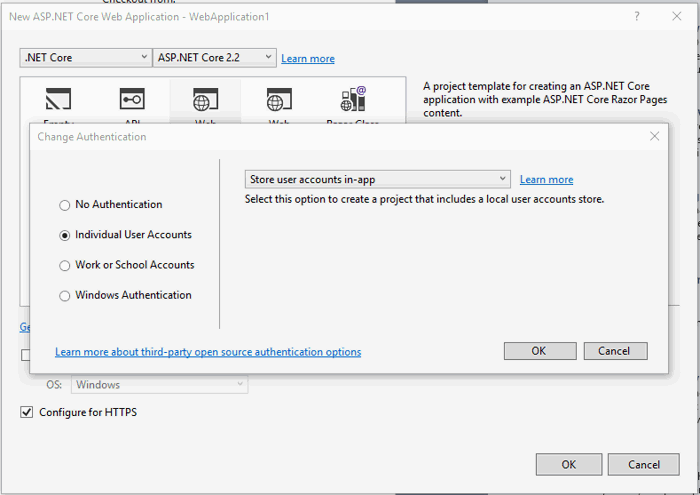Select the API project template icon

[x=132, y=101]
